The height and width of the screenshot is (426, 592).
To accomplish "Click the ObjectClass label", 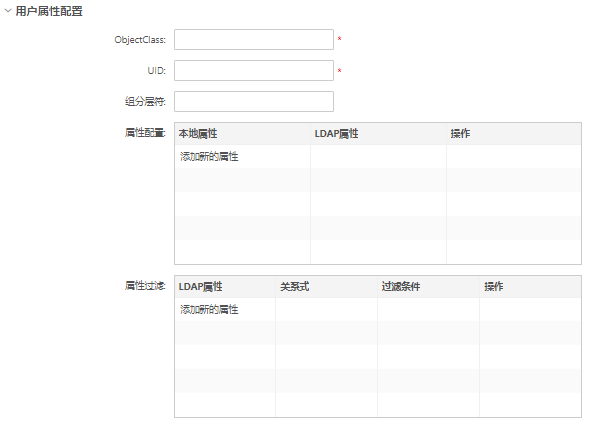I will click(x=140, y=40).
